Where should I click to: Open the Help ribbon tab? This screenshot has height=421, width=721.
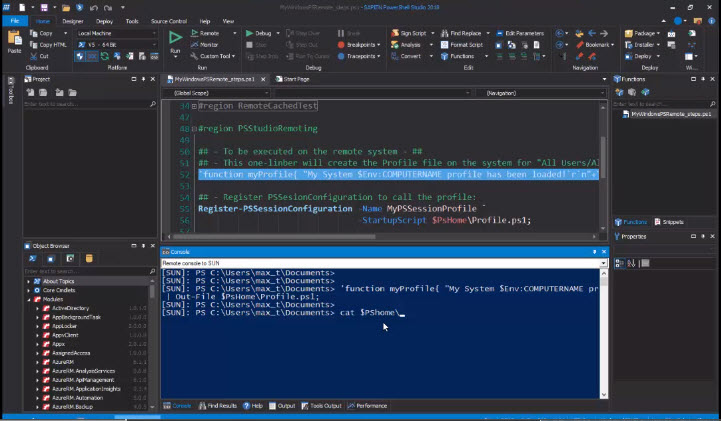pyautogui.click(x=205, y=21)
